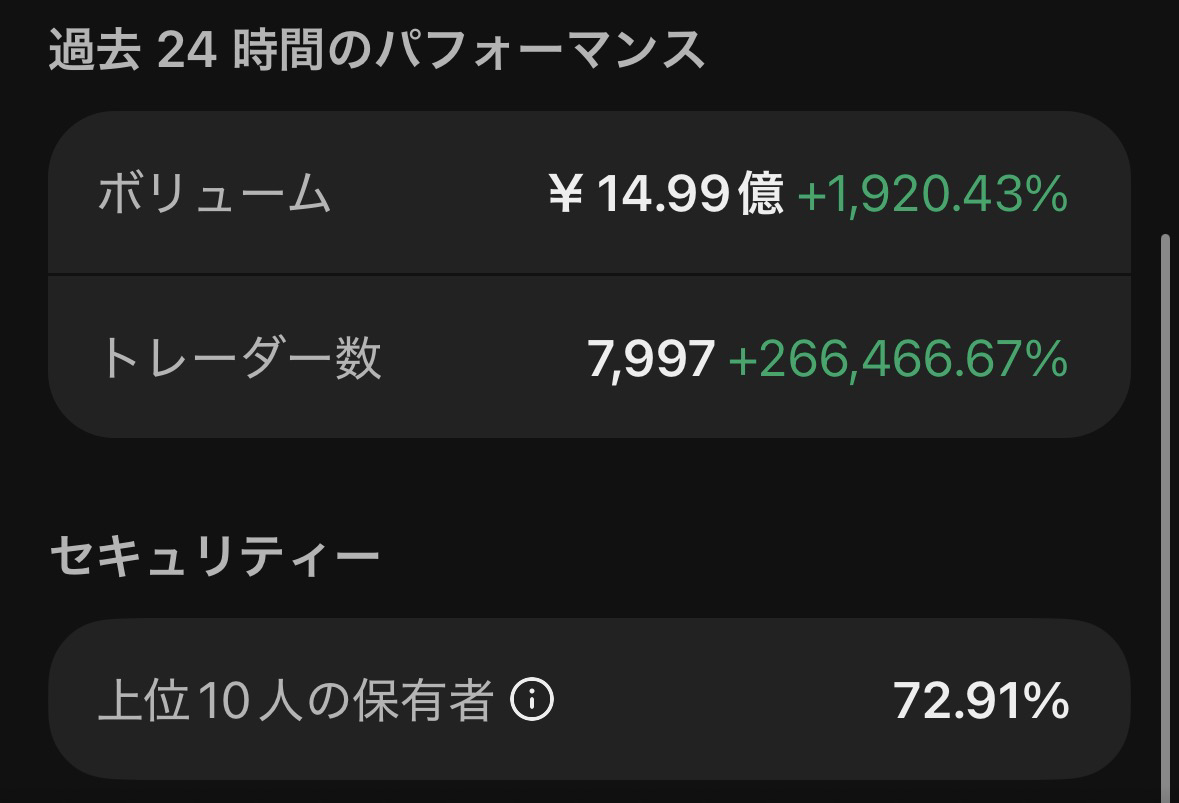
Task: Click the green +266,466.67% change
Action: click(x=898, y=358)
